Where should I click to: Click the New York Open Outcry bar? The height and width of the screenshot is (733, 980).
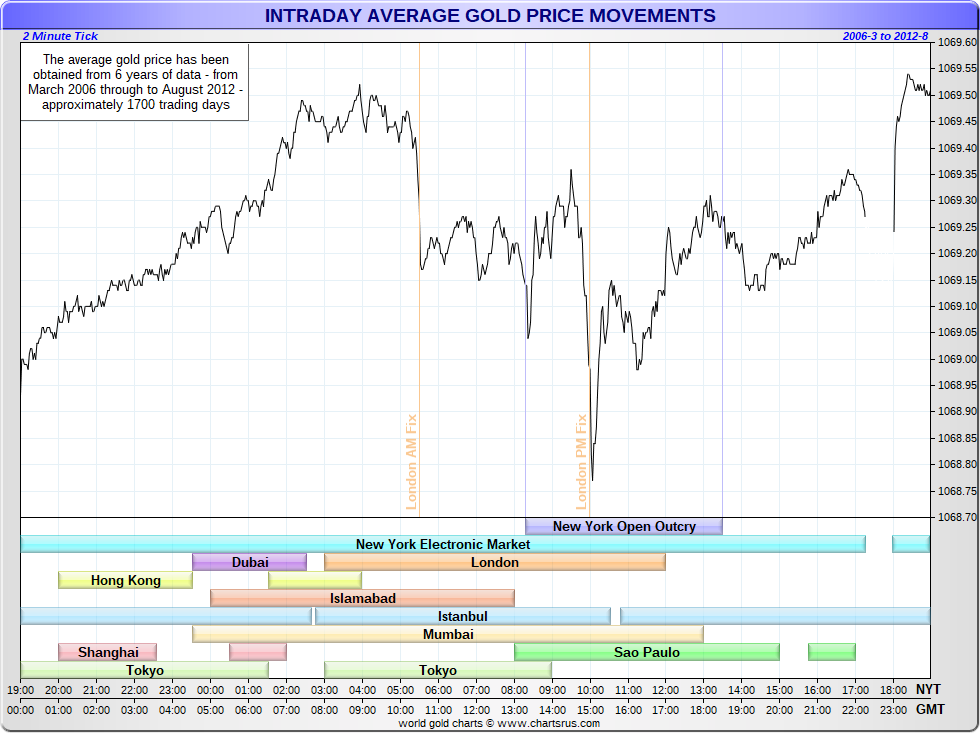(624, 526)
